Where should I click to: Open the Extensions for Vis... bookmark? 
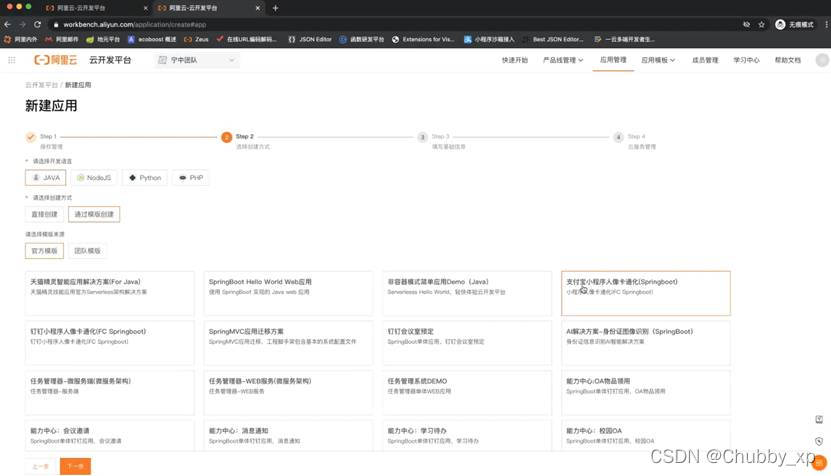click(423, 39)
